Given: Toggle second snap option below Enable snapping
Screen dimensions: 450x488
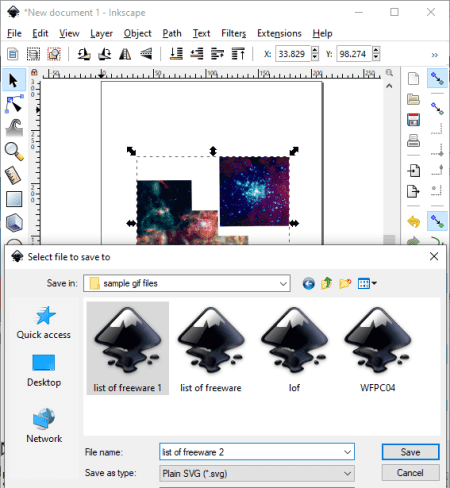Looking at the screenshot, I should pos(437,108).
